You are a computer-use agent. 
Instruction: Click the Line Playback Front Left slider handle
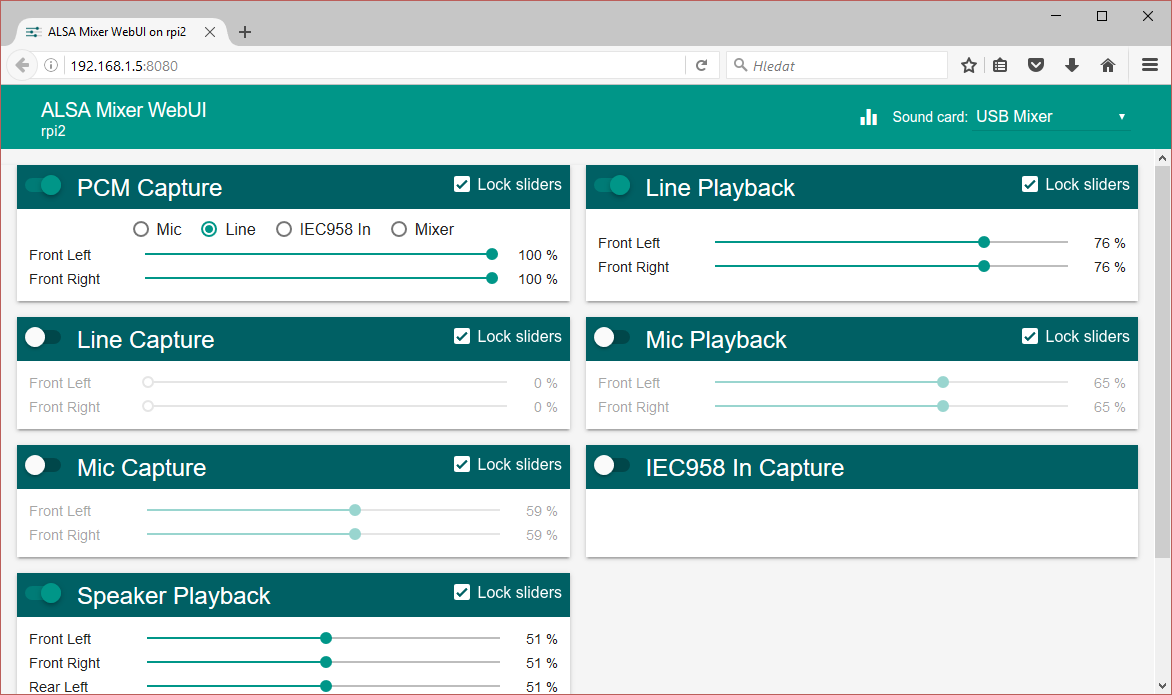tap(984, 242)
